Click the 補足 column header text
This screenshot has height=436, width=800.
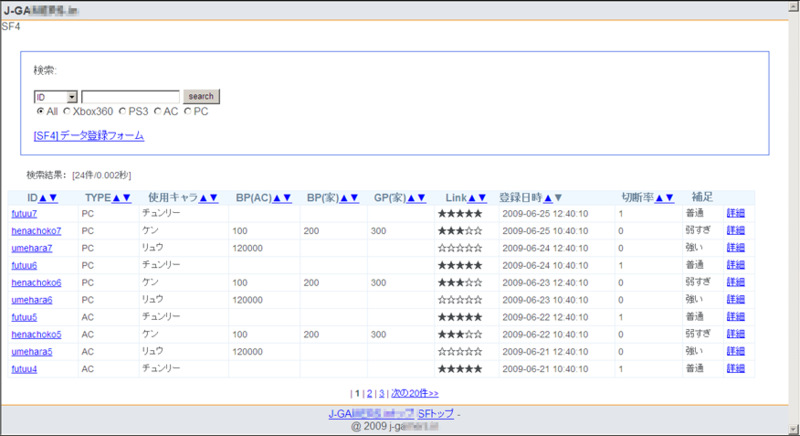(702, 197)
